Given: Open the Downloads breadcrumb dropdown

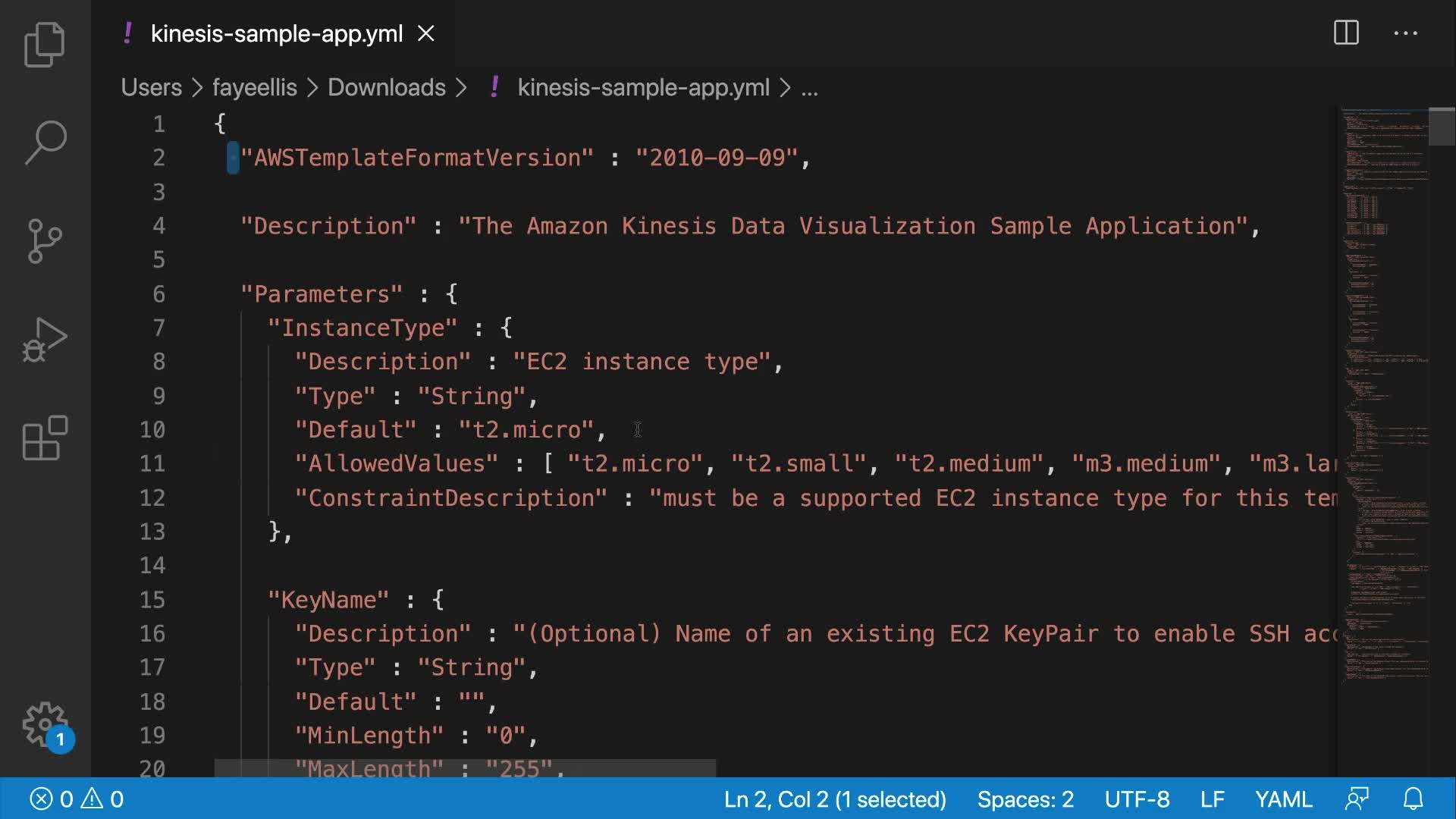Looking at the screenshot, I should (x=386, y=88).
